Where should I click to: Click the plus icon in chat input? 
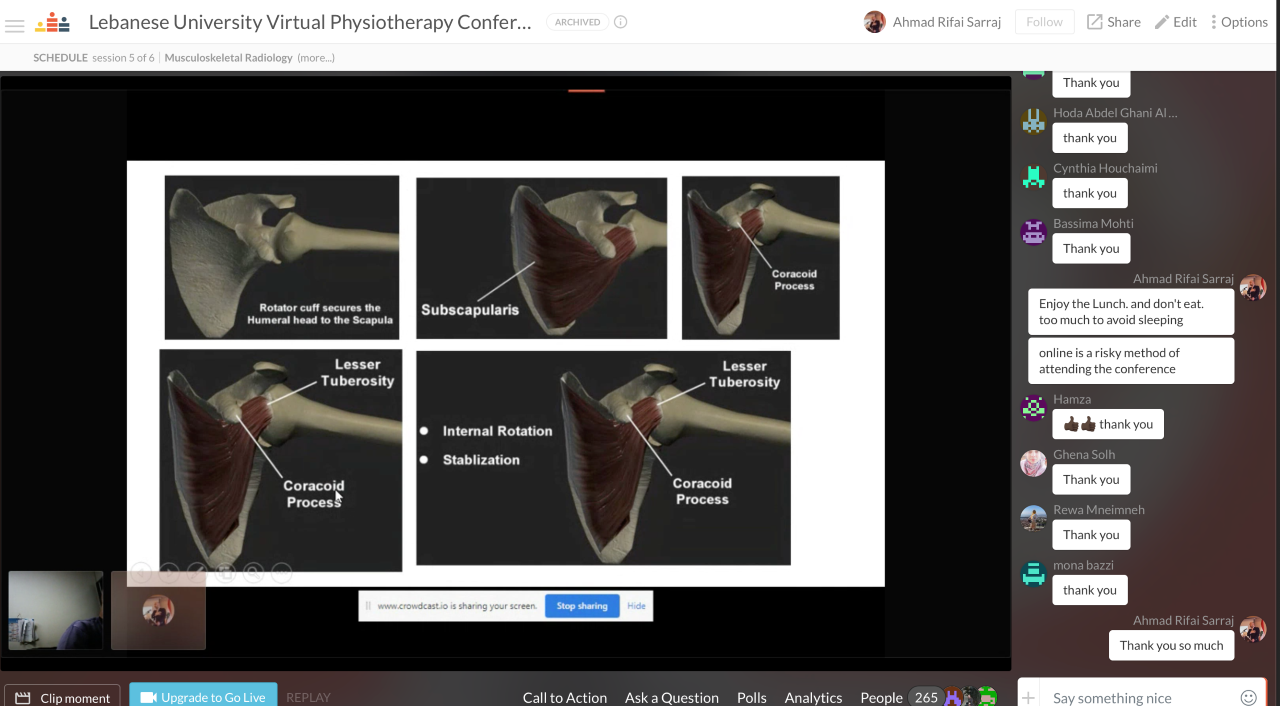coord(1030,697)
